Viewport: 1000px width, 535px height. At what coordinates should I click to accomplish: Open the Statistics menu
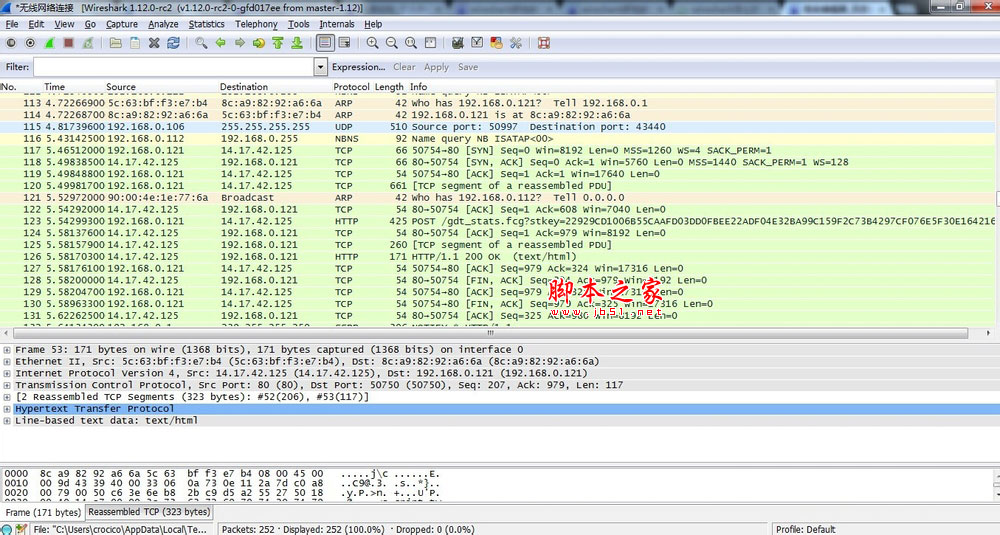click(x=207, y=24)
